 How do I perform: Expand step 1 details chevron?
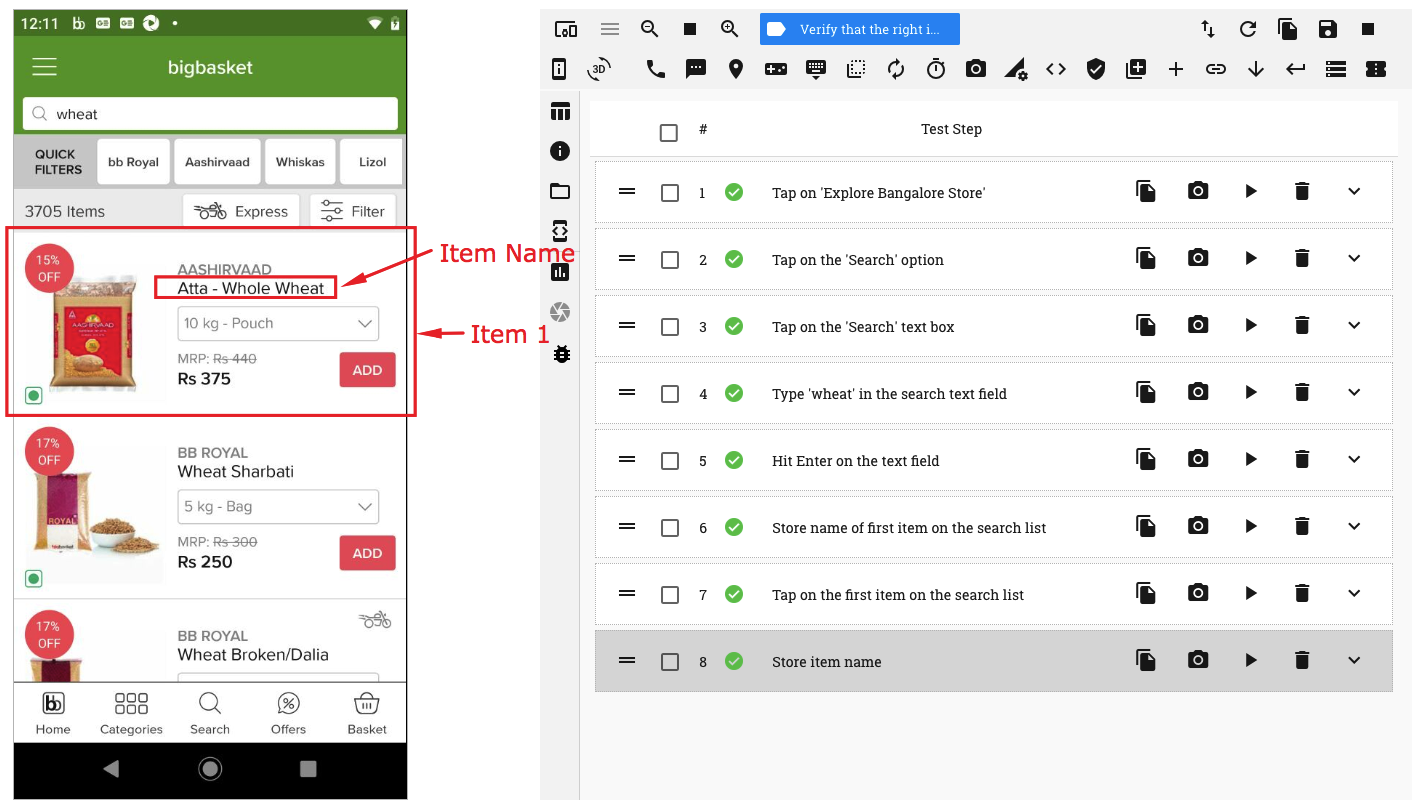(1354, 191)
